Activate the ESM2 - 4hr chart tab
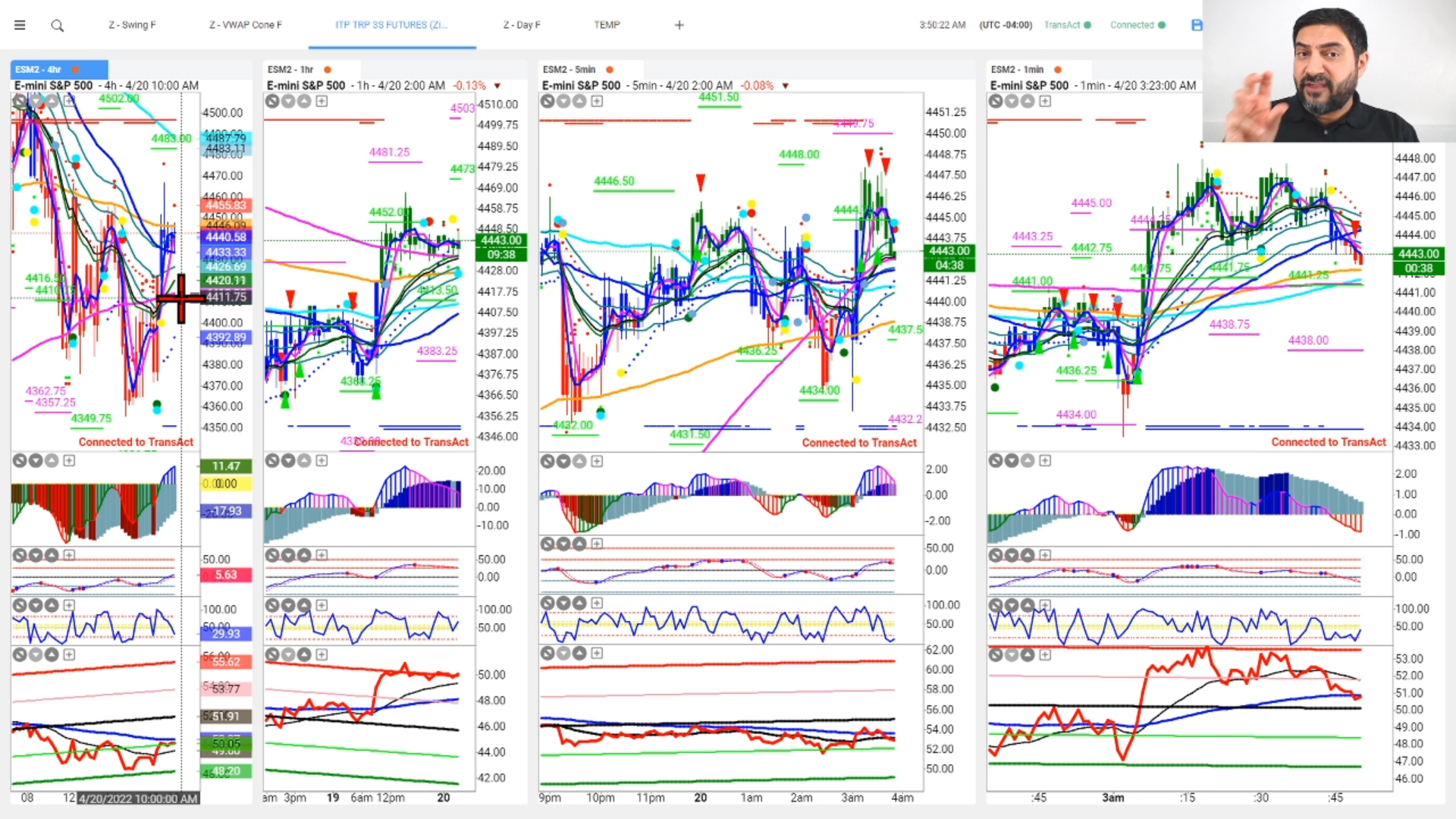 (59, 69)
